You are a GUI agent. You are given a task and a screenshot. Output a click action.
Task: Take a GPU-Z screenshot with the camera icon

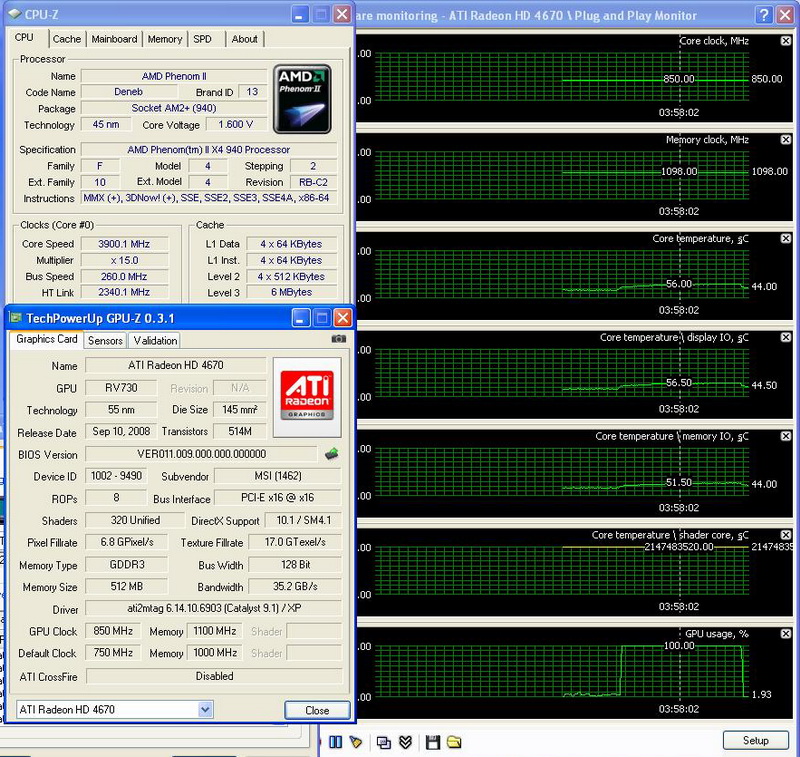338,339
